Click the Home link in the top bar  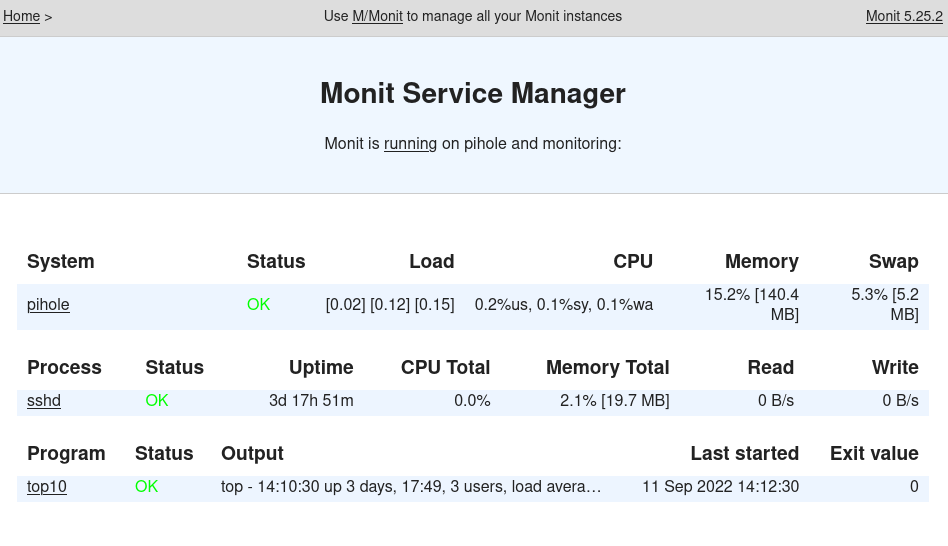click(22, 16)
